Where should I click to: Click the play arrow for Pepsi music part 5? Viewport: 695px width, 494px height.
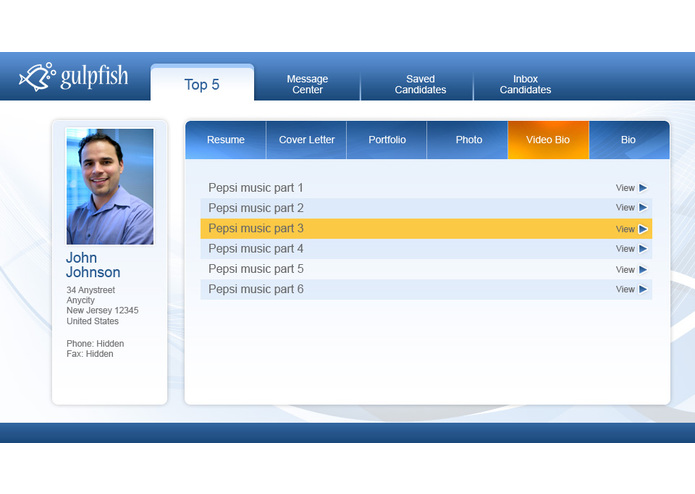point(643,269)
